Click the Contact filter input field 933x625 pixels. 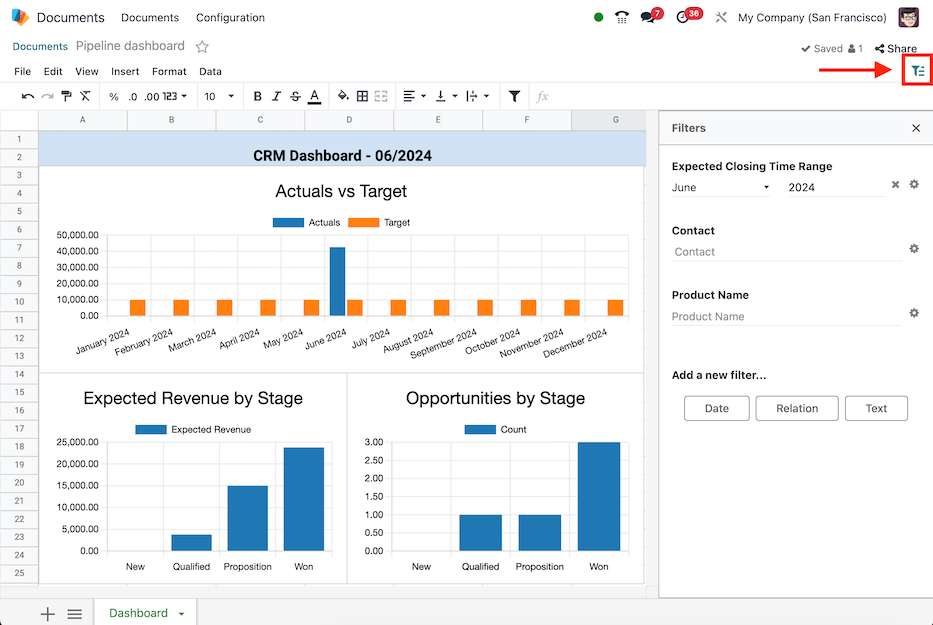click(x=786, y=252)
